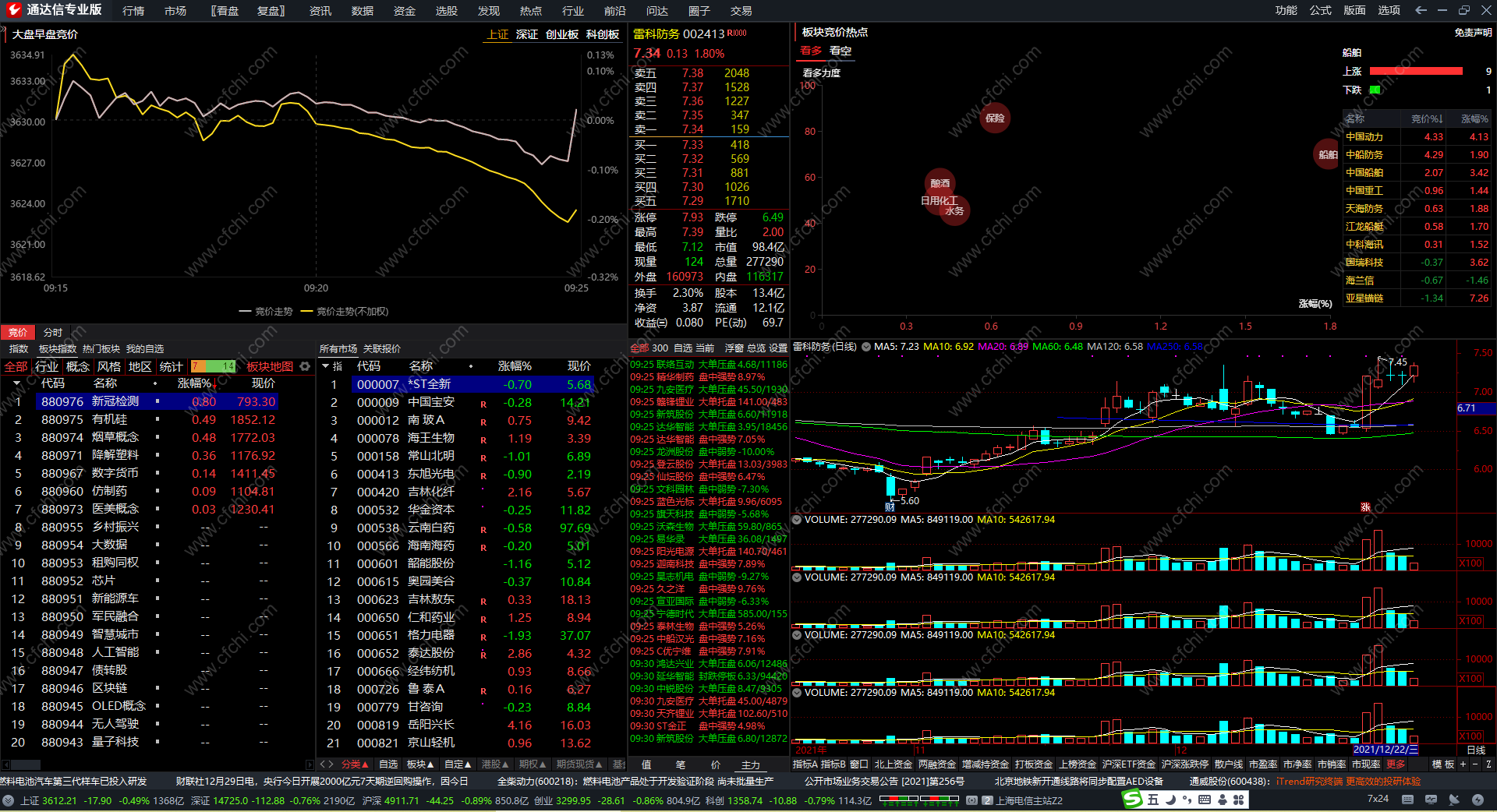1497x812 pixels.
Task: Click the red 更多 indicator button
Action: click(1396, 764)
